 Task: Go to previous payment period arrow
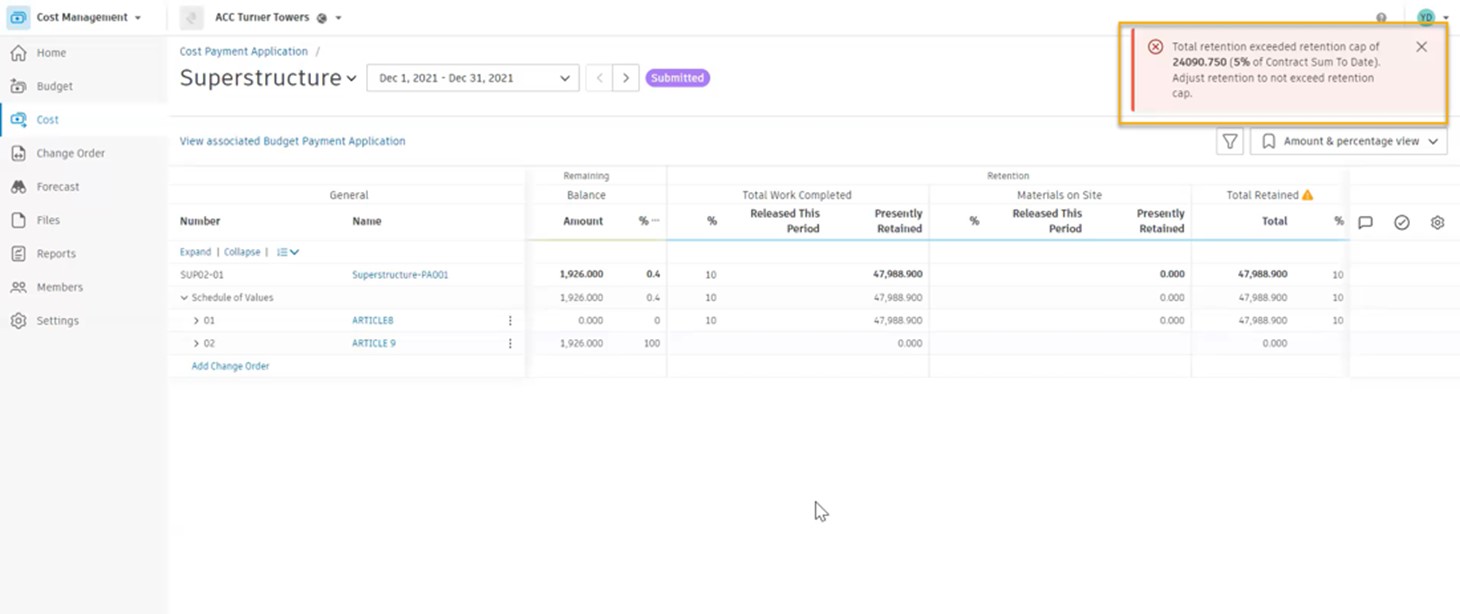[x=599, y=78]
